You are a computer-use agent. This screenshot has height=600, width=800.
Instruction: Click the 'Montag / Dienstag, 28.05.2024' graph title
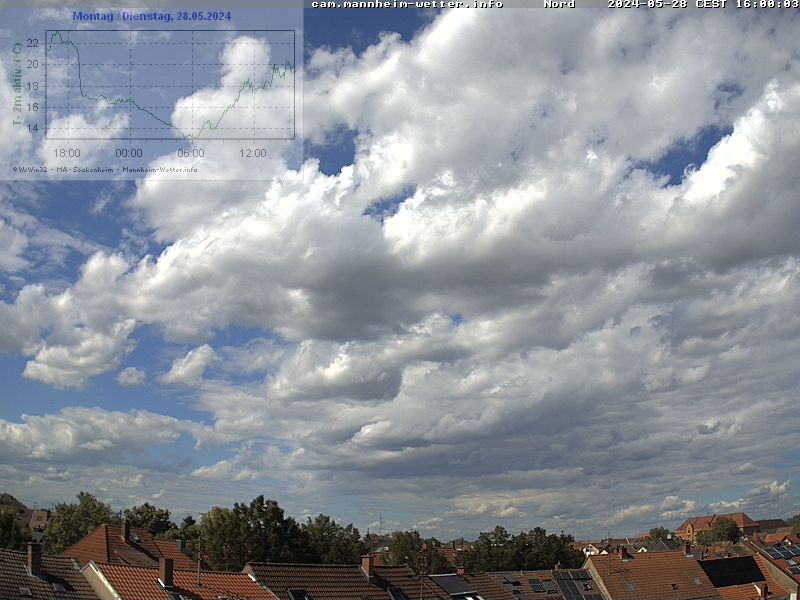pos(151,16)
